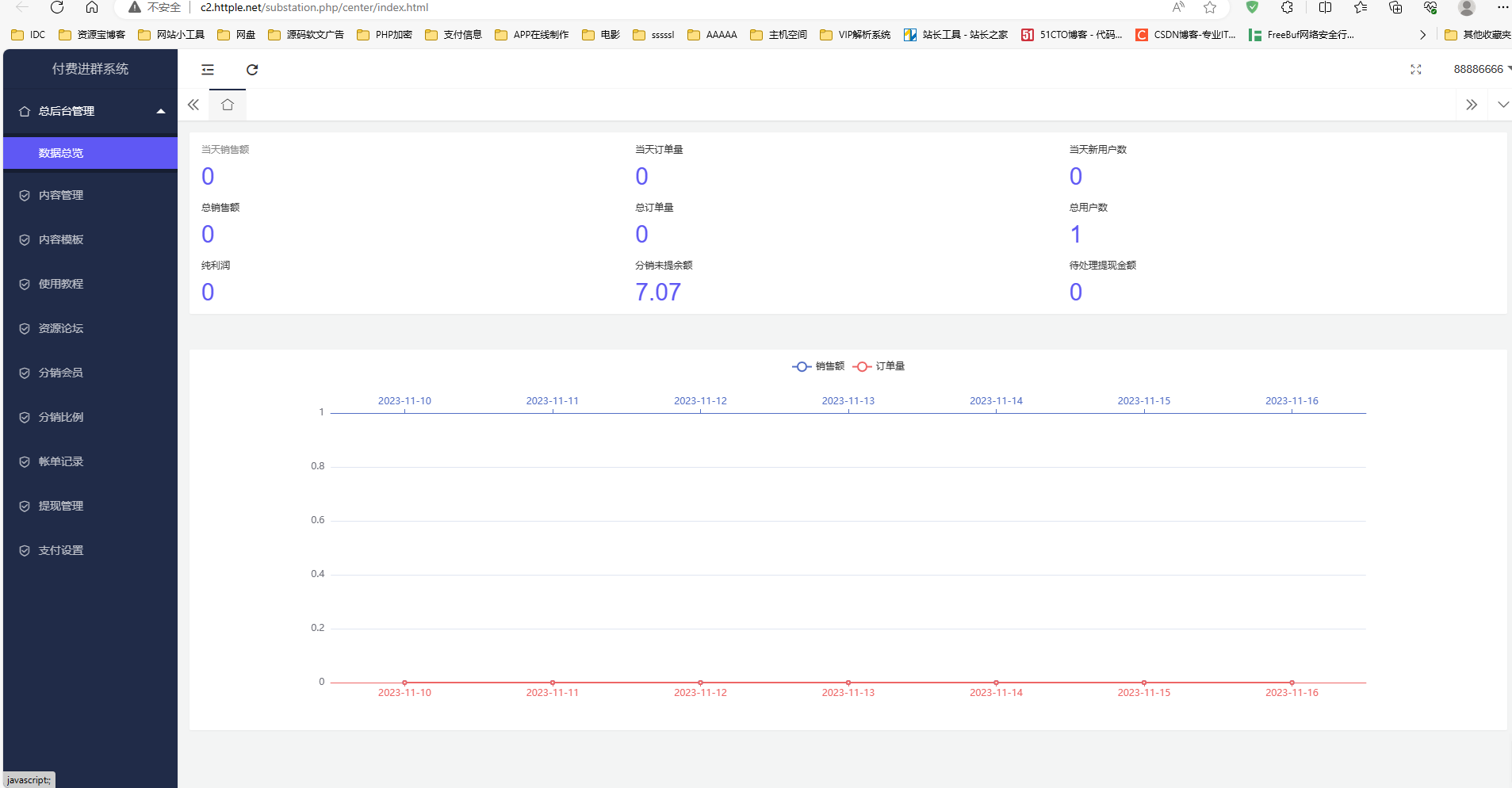Open the 支付信息 bookmark folder

coord(454,35)
